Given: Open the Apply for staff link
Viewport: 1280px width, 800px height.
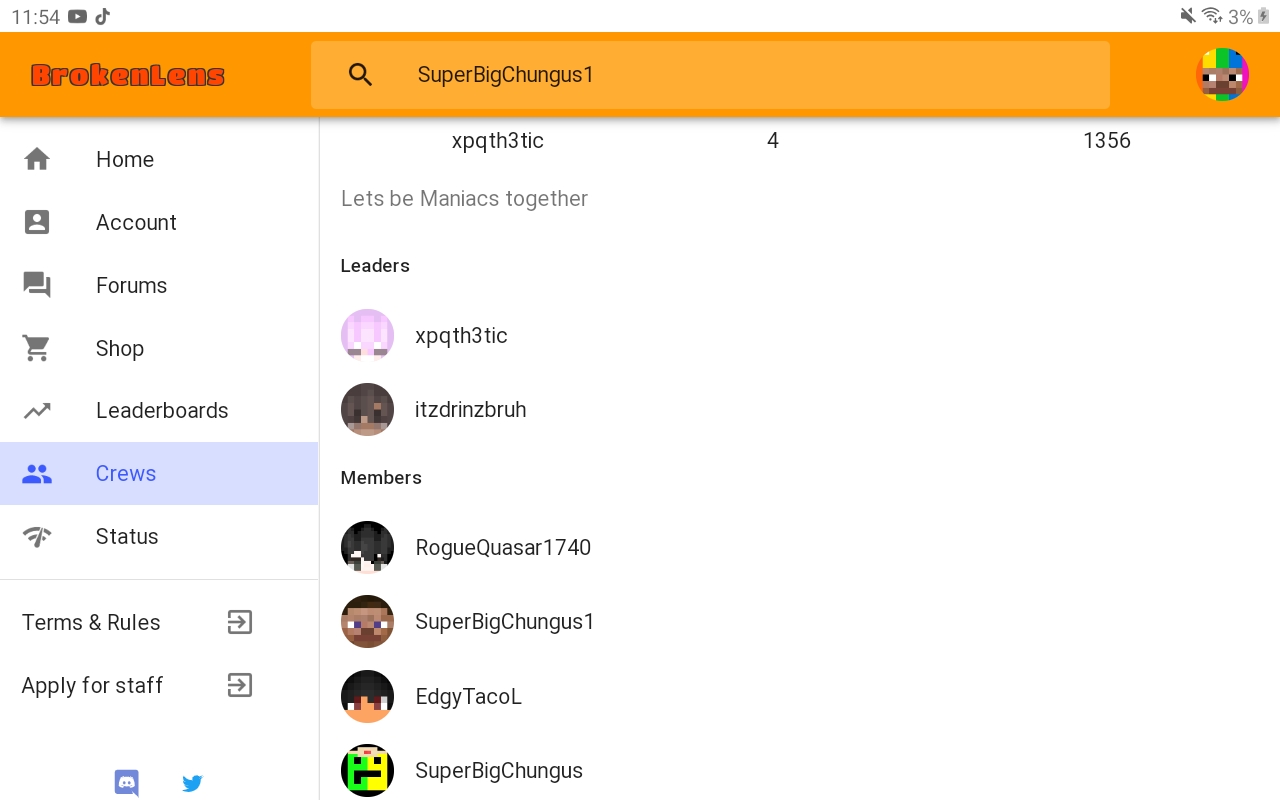Looking at the screenshot, I should pyautogui.click(x=159, y=685).
